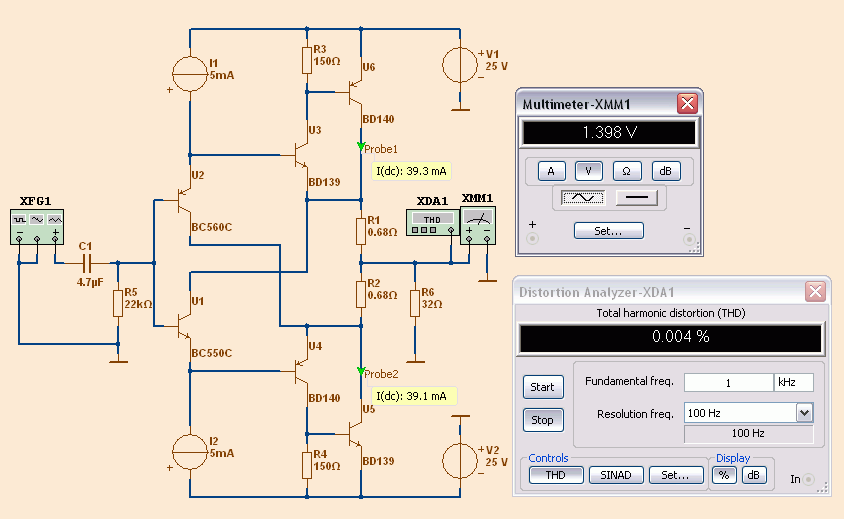Screen dimensions: 844x519
Task: Select the I2 5mA current source
Action: click(x=189, y=452)
